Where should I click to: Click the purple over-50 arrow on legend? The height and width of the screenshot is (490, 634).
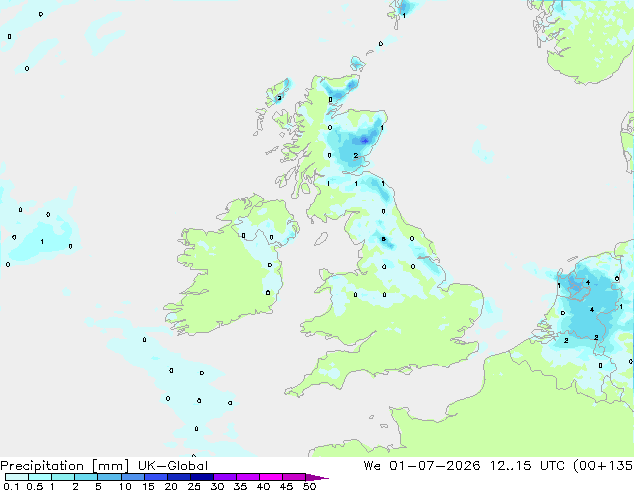(x=317, y=477)
